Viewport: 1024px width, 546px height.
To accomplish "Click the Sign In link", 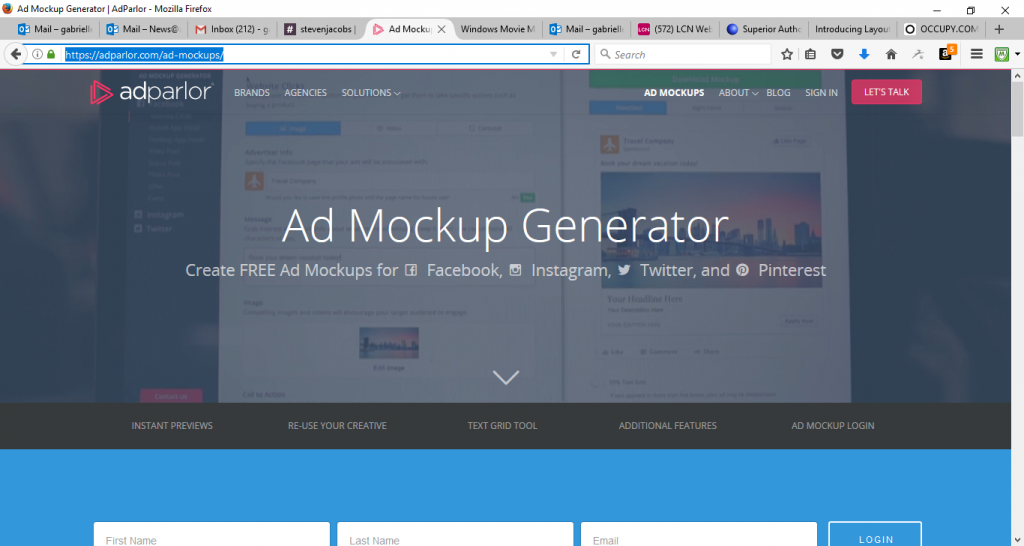I will 821,93.
